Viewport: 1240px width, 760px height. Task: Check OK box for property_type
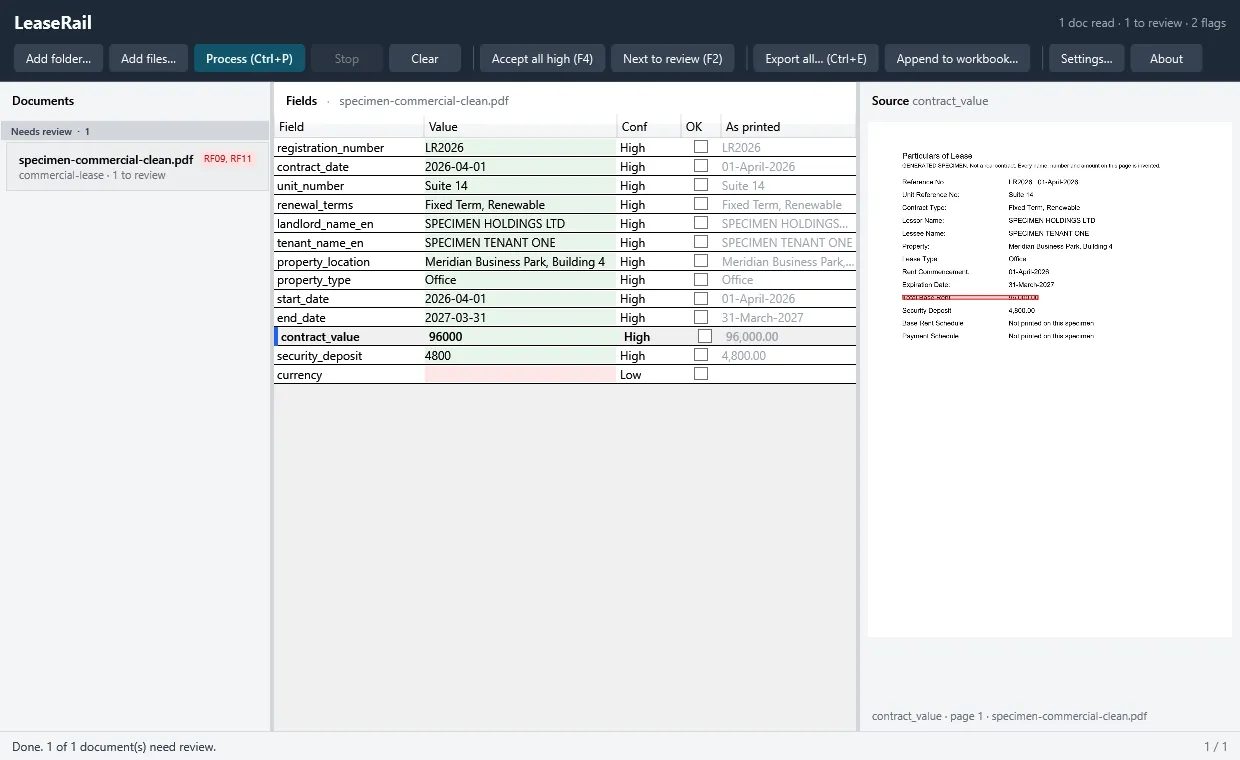[701, 279]
